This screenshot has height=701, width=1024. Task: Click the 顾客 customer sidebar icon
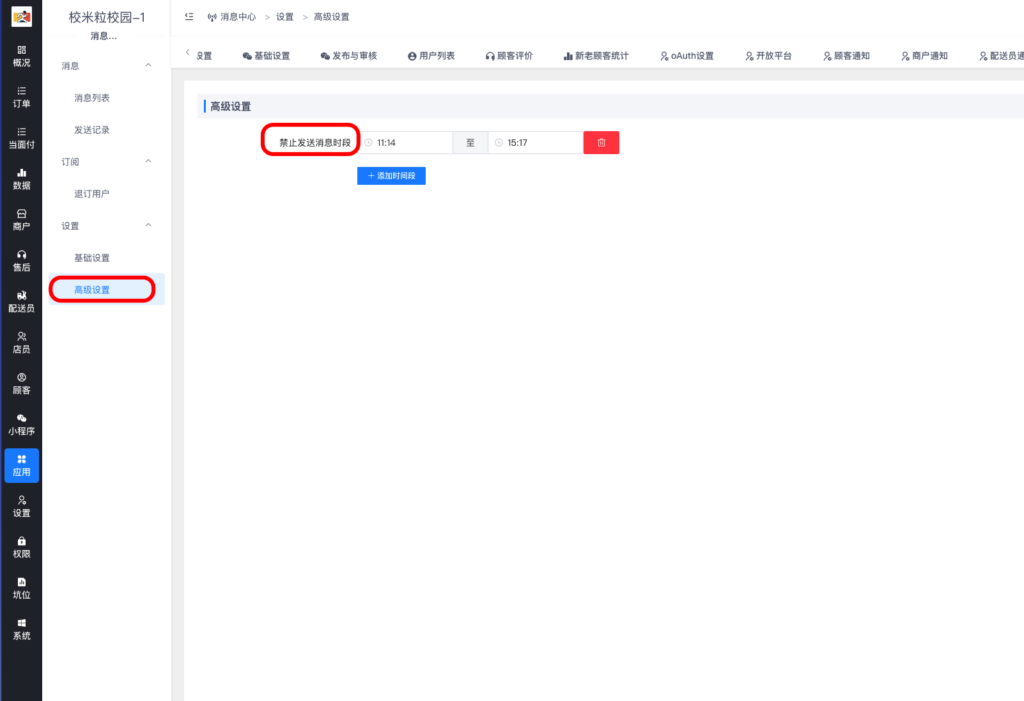(21, 384)
